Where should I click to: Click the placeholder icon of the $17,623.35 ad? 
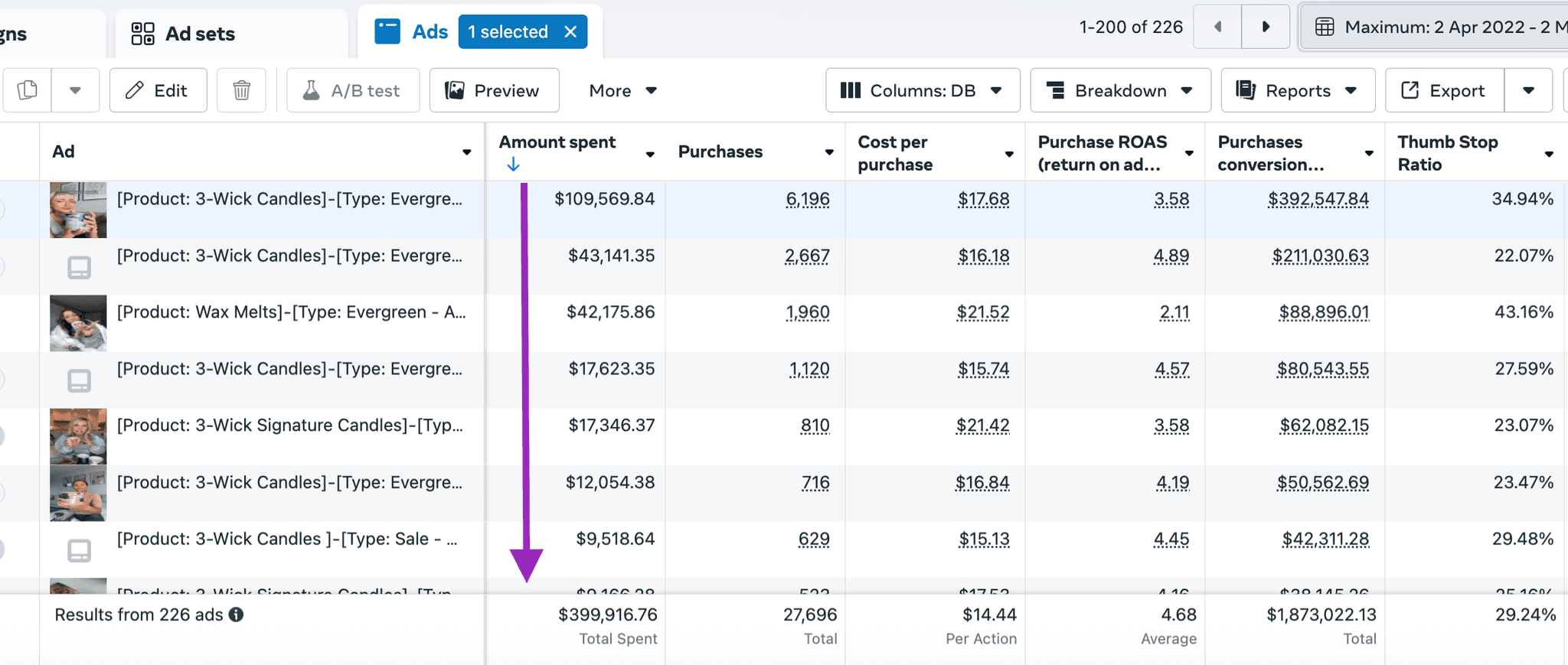click(79, 380)
